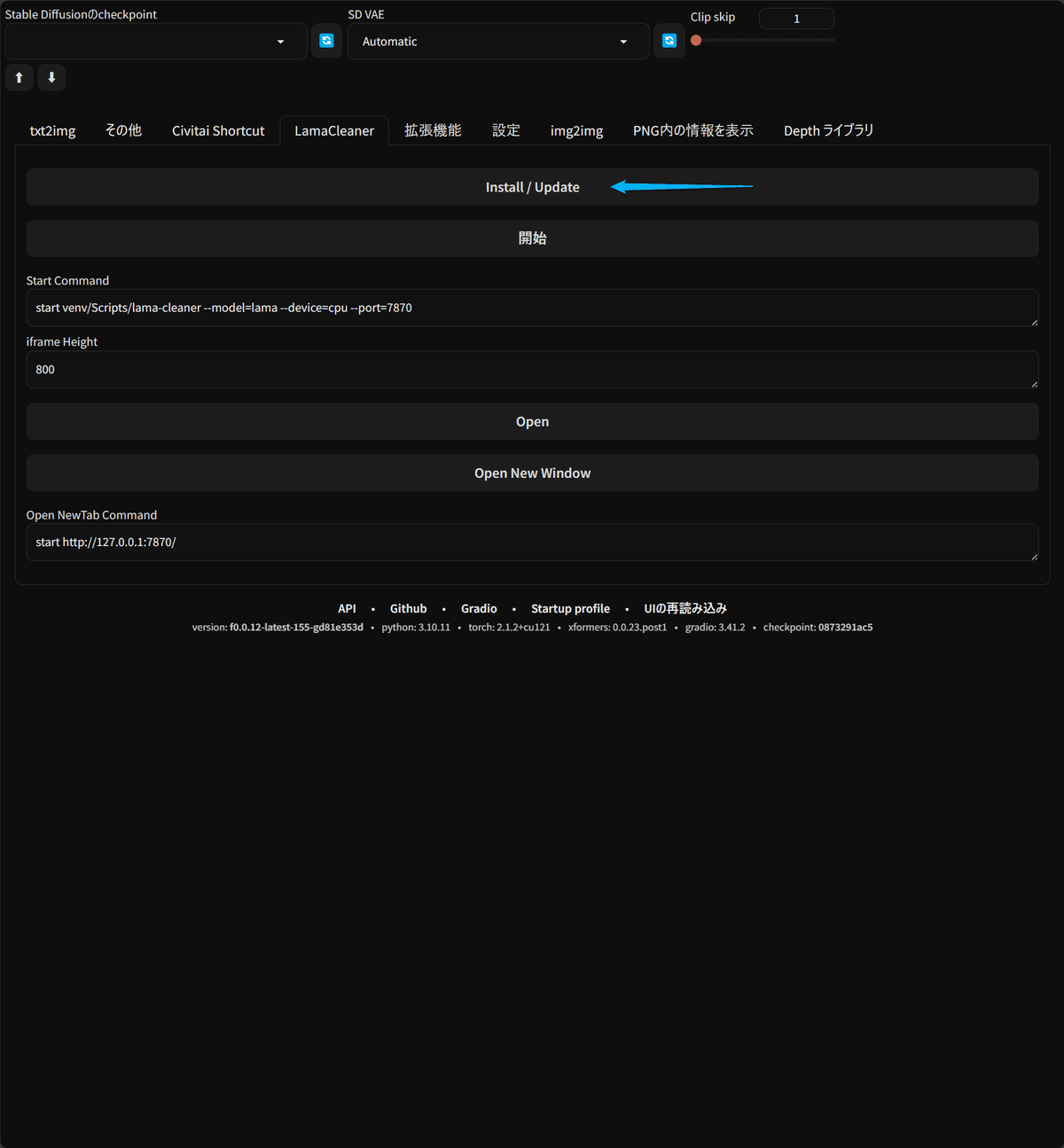Click inside the Start Command field
The width and height of the screenshot is (1064, 1148).
(x=532, y=308)
